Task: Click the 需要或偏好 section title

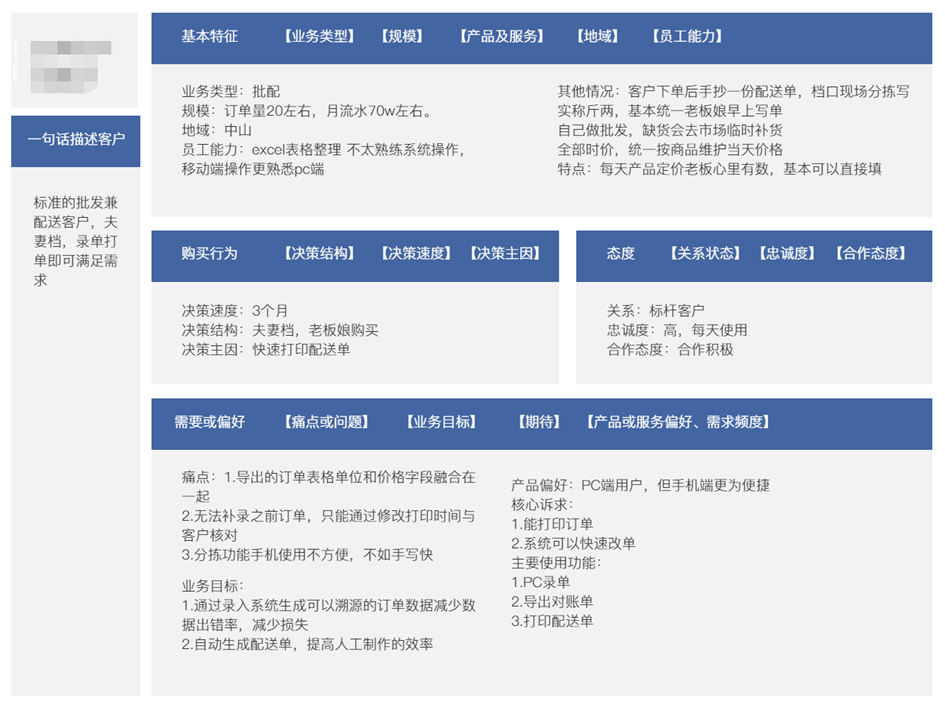Action: pyautogui.click(x=210, y=422)
